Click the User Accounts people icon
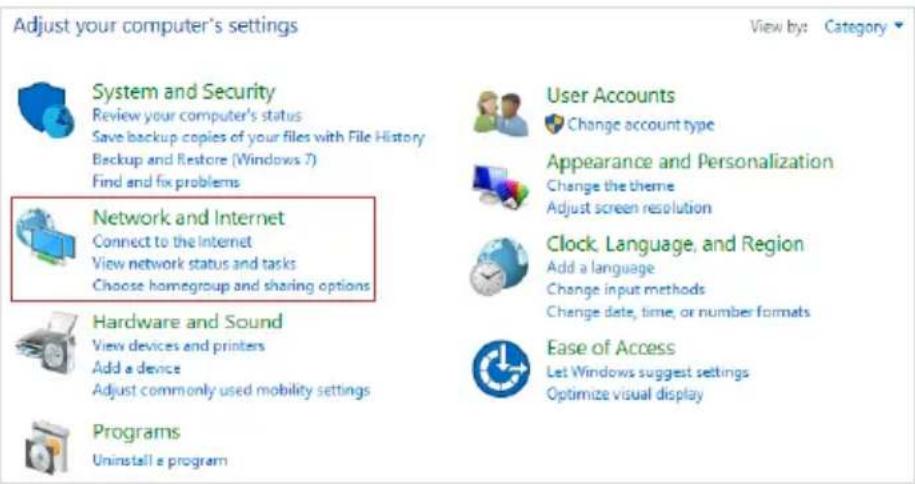Screen dimensions: 915x484 pos(501,114)
